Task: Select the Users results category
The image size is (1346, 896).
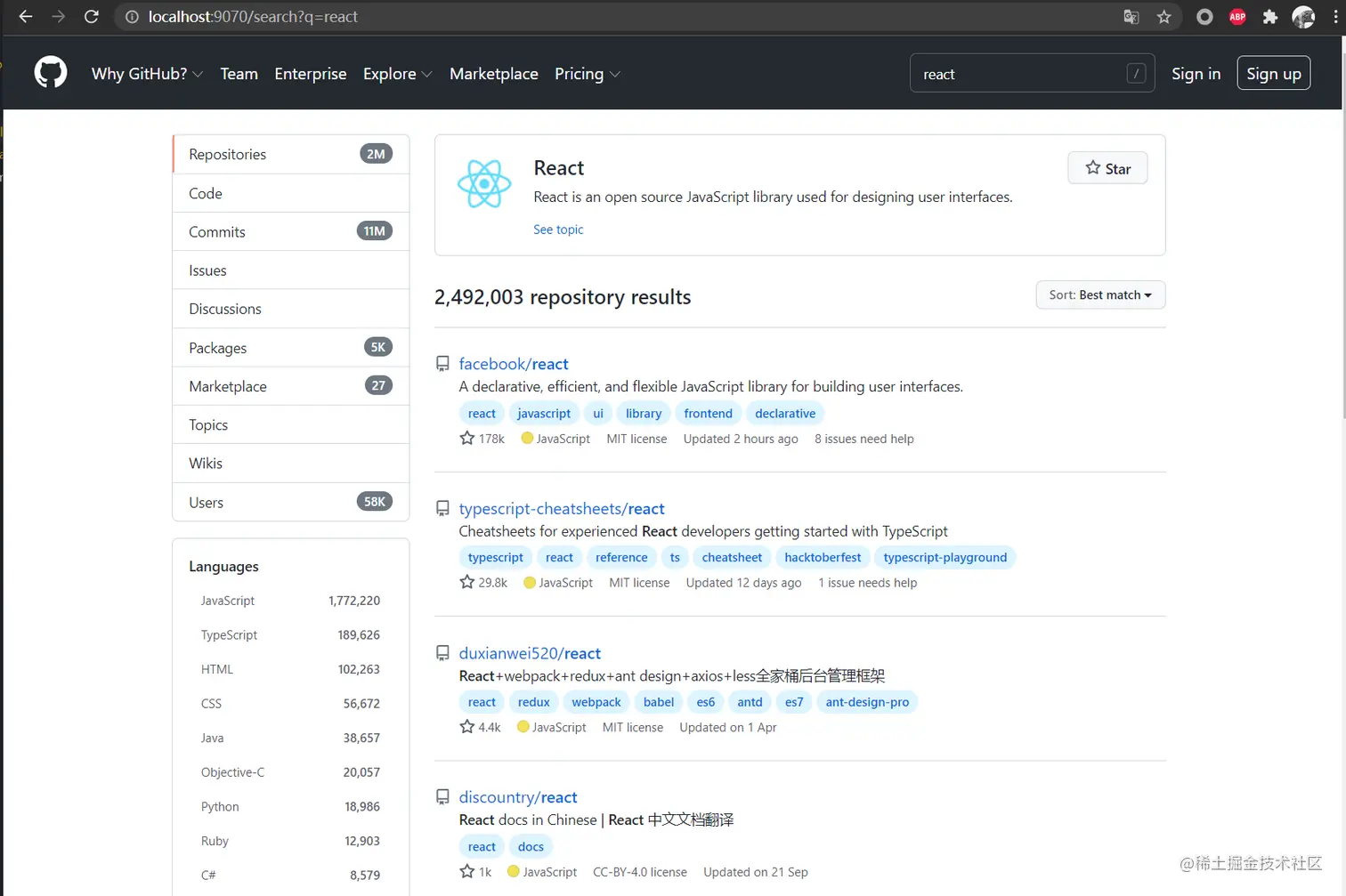Action: [291, 502]
